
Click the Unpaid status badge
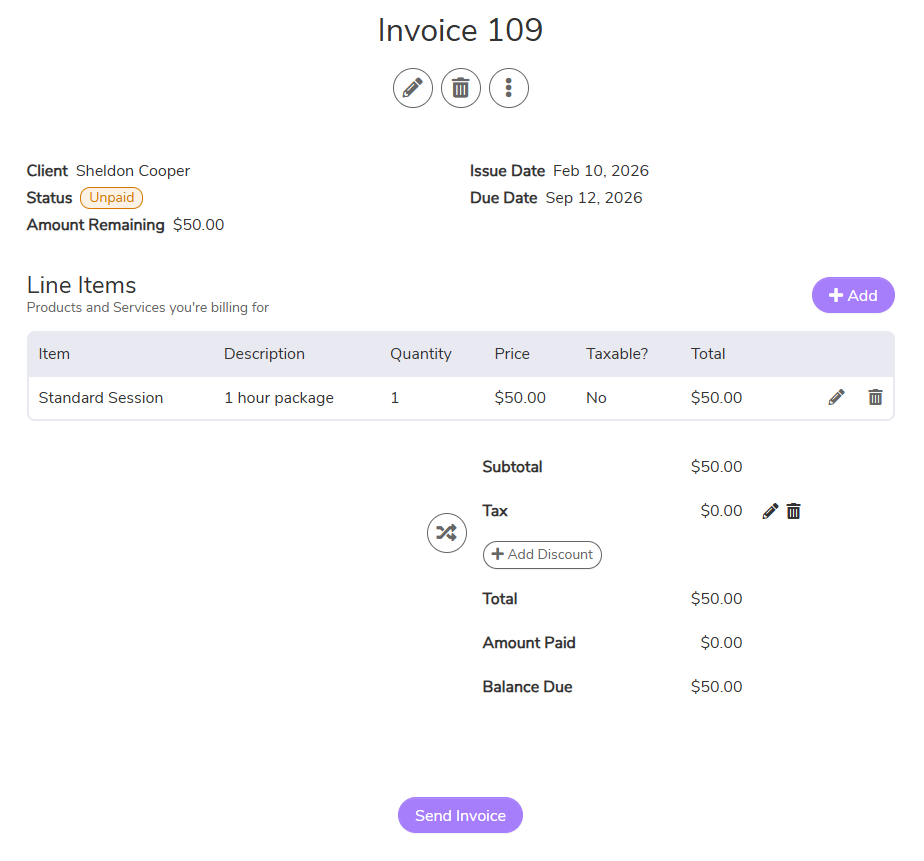click(111, 198)
